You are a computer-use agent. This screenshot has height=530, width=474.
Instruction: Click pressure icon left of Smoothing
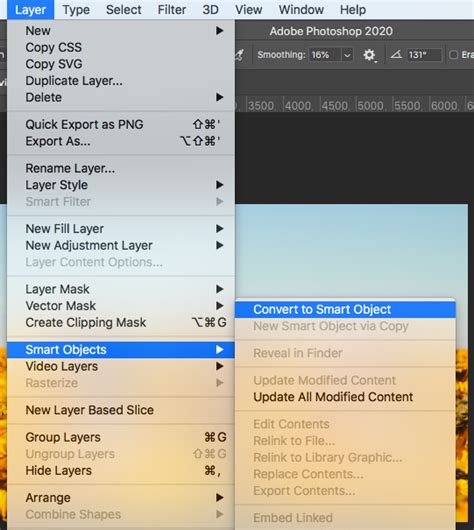tap(239, 55)
